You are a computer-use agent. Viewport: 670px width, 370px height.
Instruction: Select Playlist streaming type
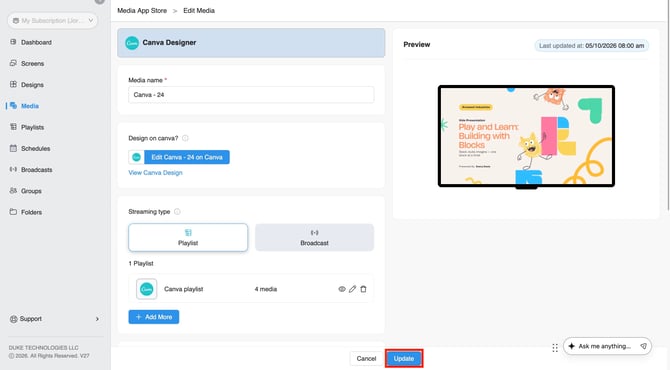pos(188,238)
